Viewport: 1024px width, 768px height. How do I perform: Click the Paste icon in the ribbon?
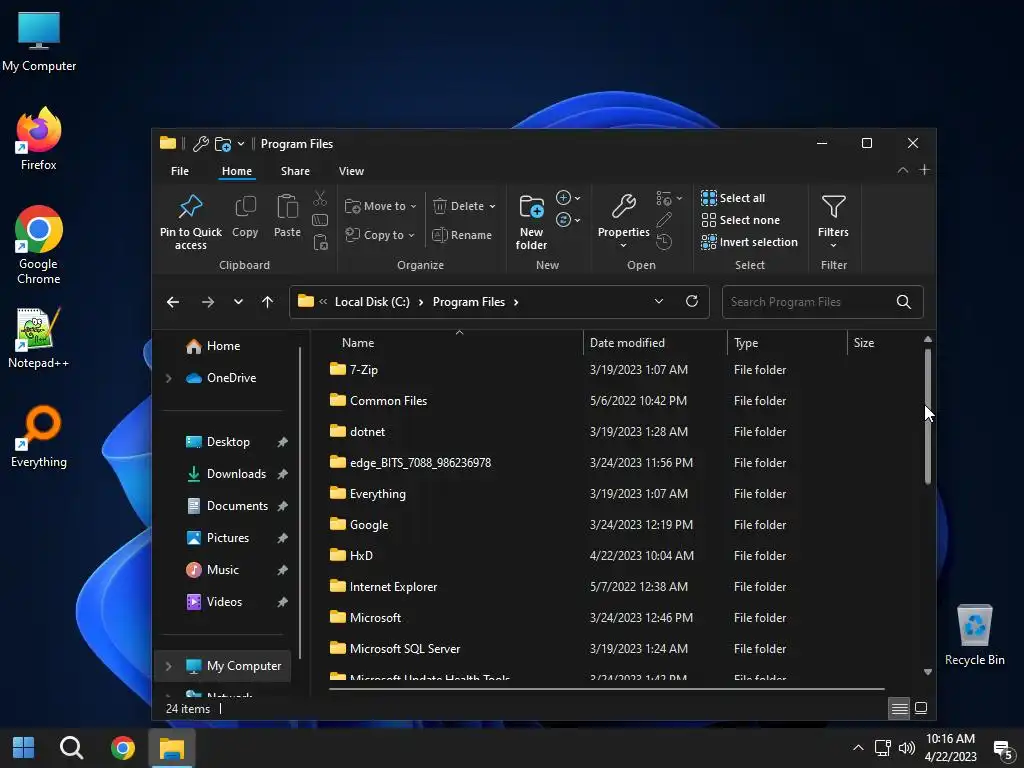pyautogui.click(x=287, y=207)
